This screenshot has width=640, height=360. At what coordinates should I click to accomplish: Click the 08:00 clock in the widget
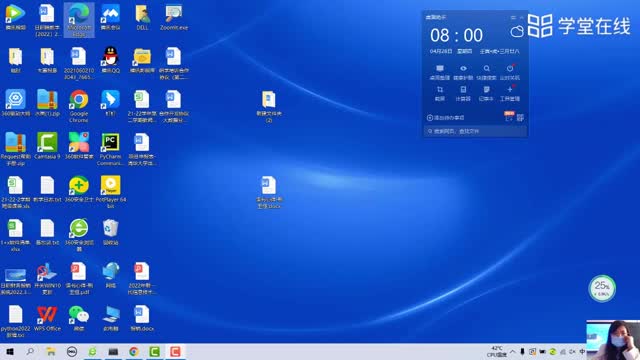456,35
